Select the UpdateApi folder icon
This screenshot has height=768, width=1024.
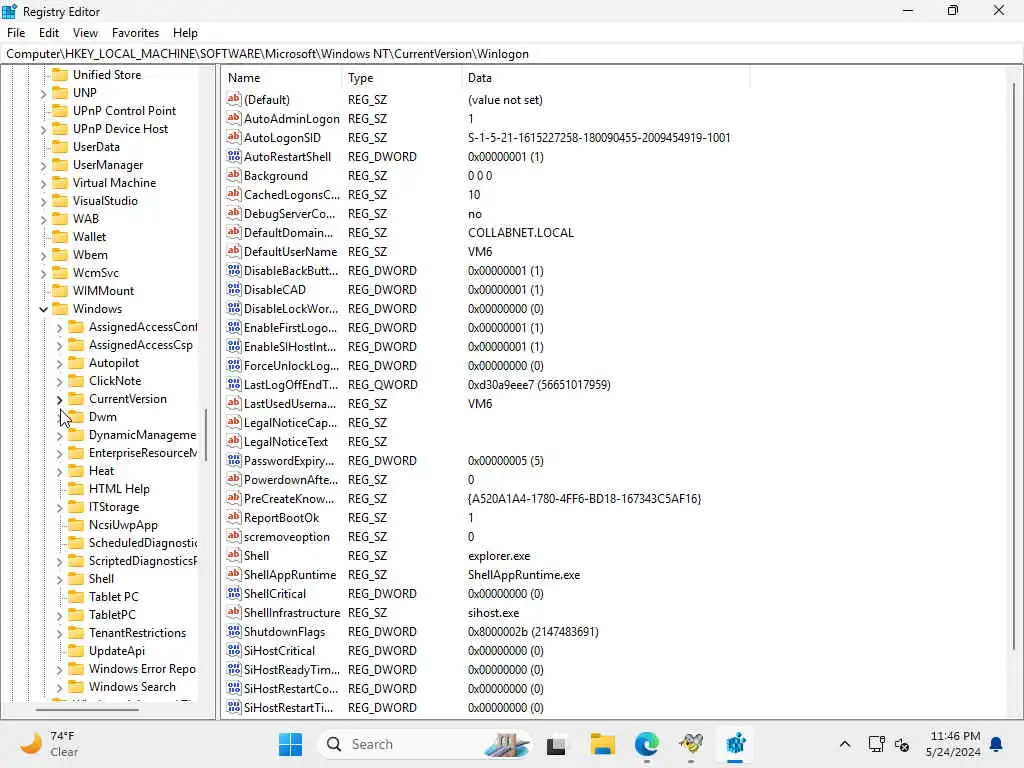pyautogui.click(x=76, y=650)
